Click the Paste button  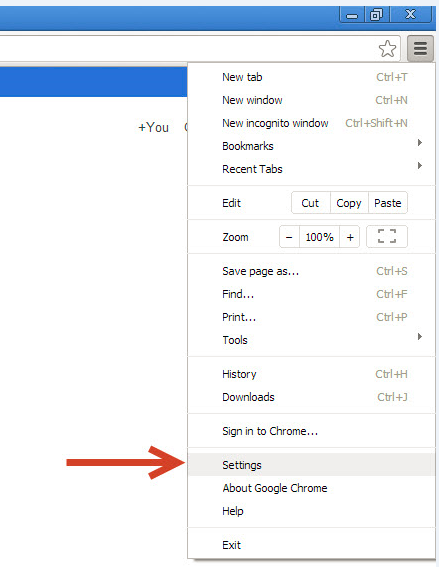click(388, 203)
